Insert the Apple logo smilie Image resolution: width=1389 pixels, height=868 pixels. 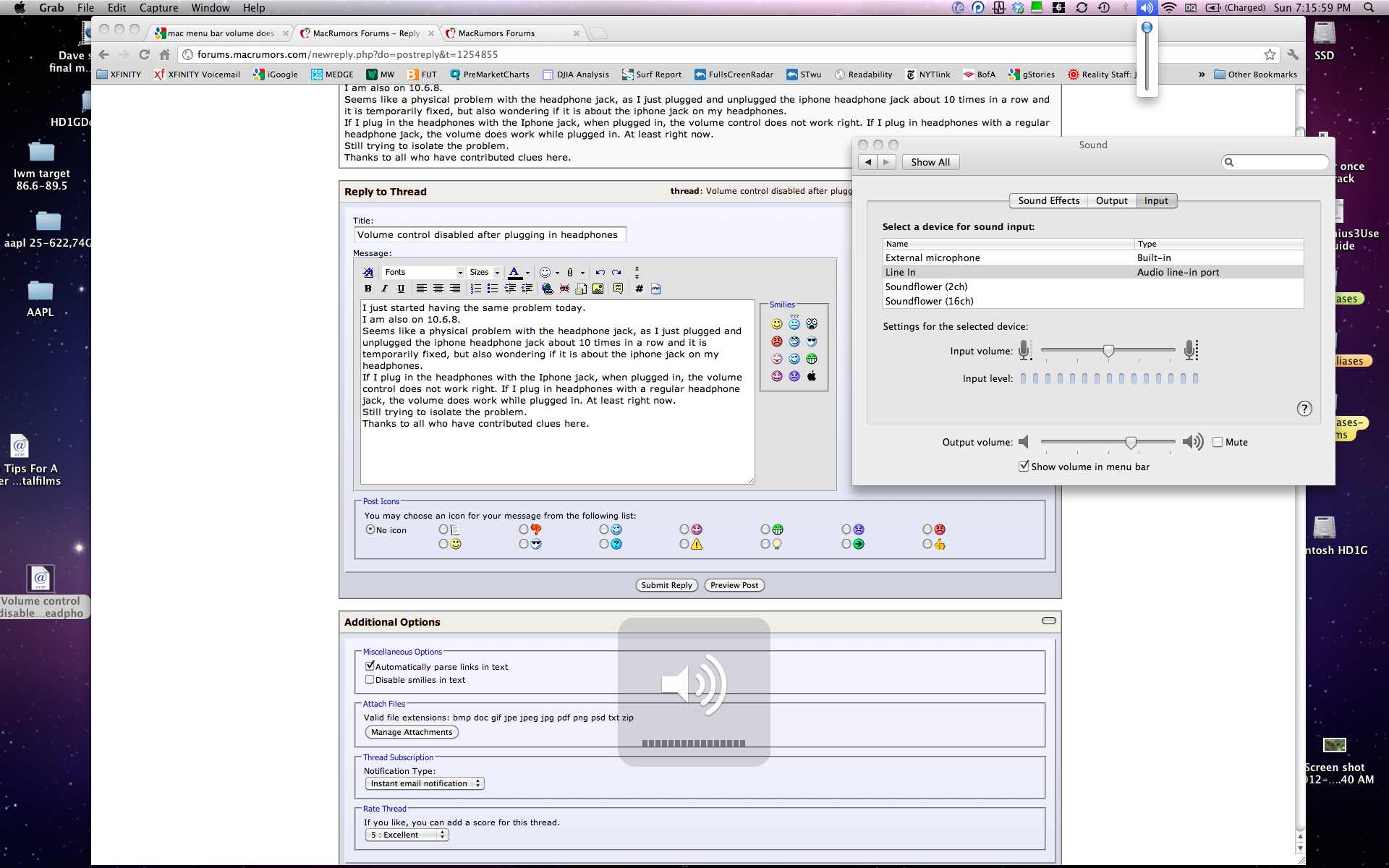click(x=812, y=376)
